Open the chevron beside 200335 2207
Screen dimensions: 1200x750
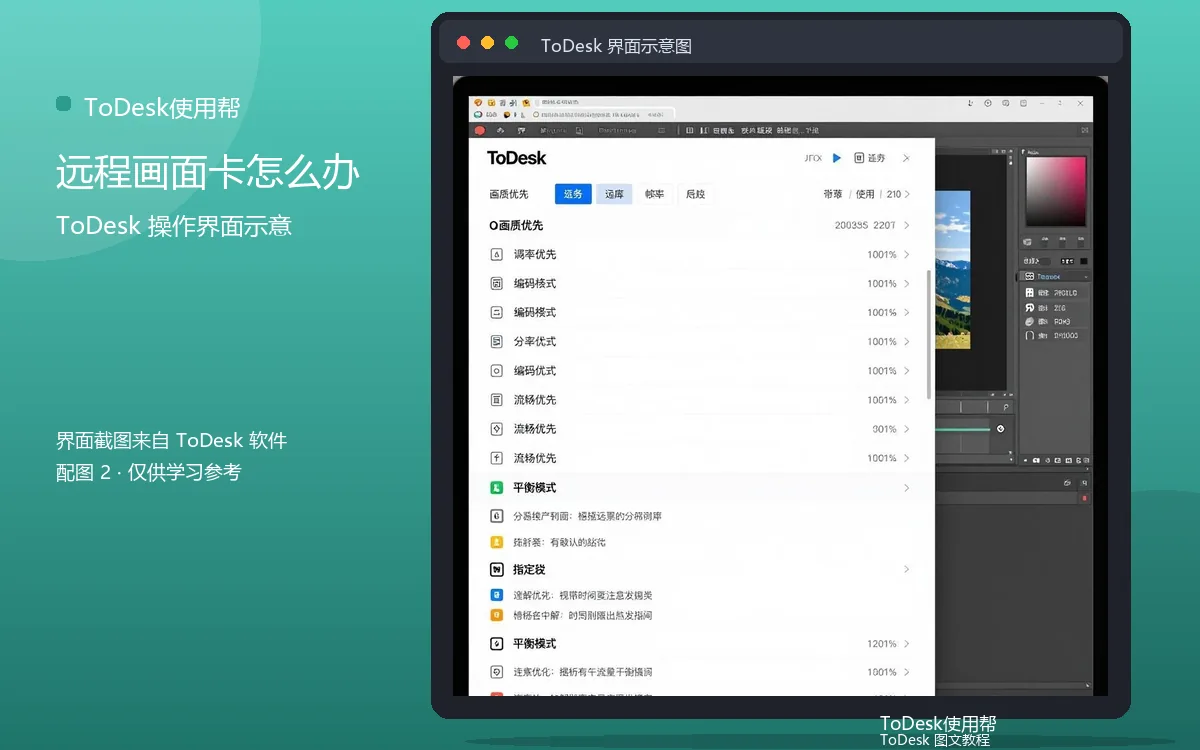click(x=907, y=225)
